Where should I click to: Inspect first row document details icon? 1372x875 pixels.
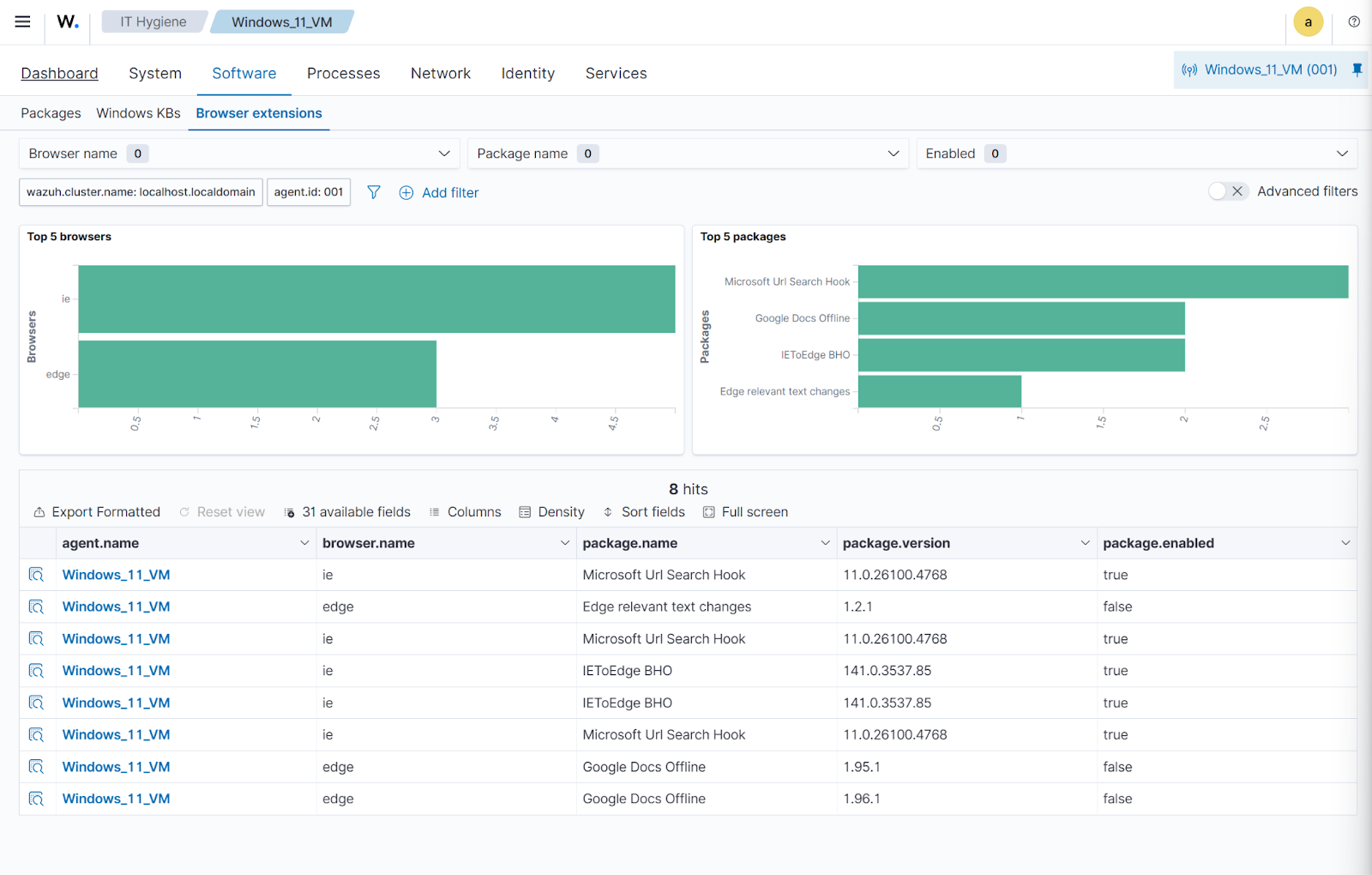36,575
